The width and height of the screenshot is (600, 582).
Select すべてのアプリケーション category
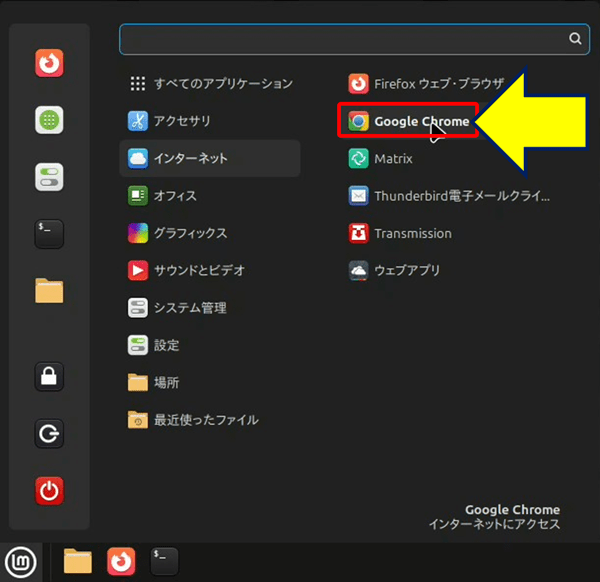pos(210,83)
